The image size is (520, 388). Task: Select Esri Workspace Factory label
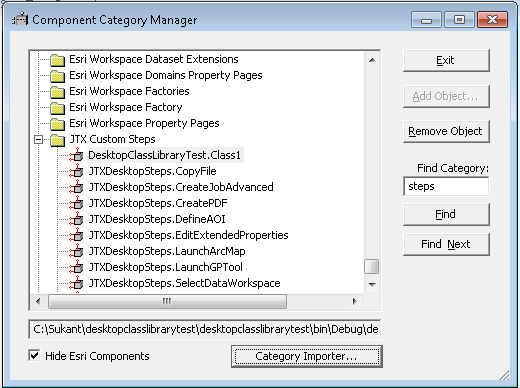click(126, 107)
